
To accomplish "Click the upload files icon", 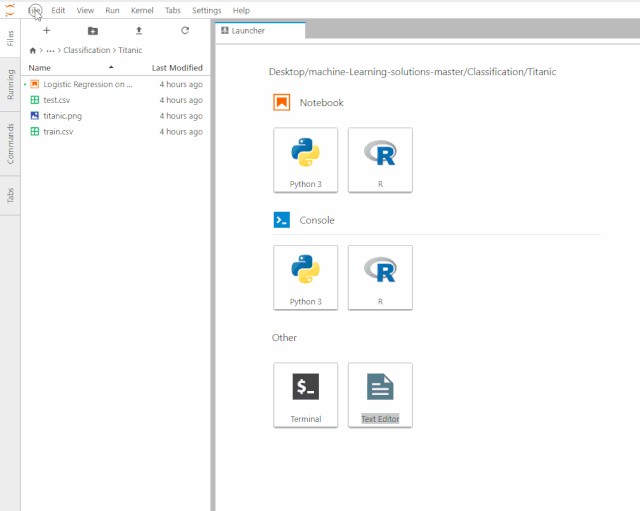I will (139, 31).
